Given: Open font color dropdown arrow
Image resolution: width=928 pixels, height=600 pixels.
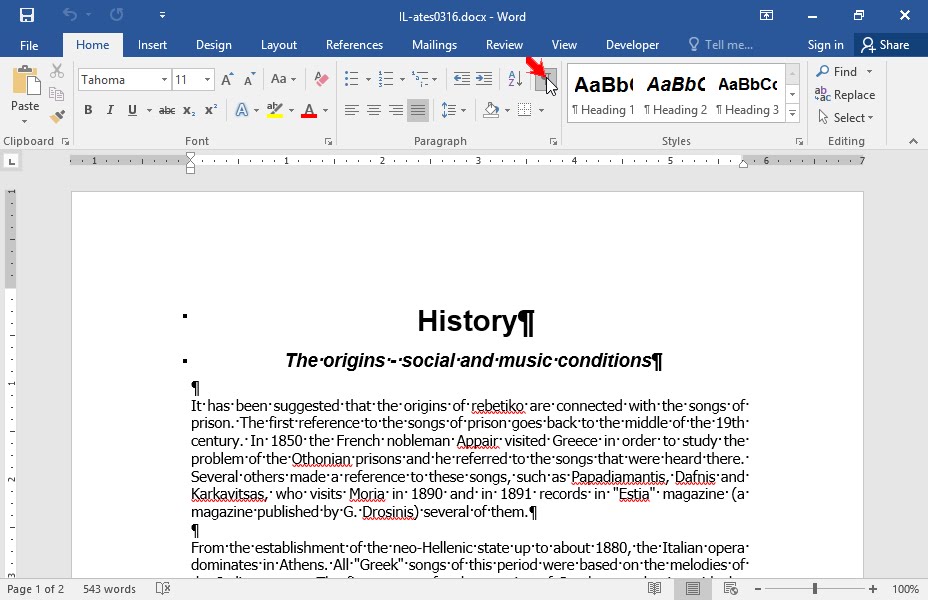Looking at the screenshot, I should point(326,110).
